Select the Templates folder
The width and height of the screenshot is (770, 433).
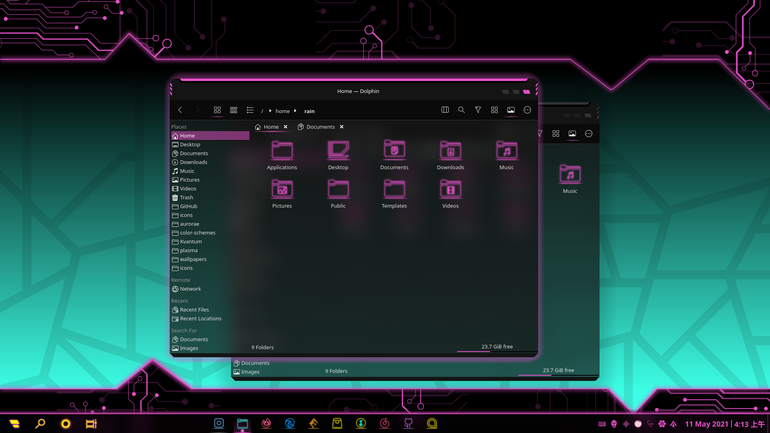394,193
